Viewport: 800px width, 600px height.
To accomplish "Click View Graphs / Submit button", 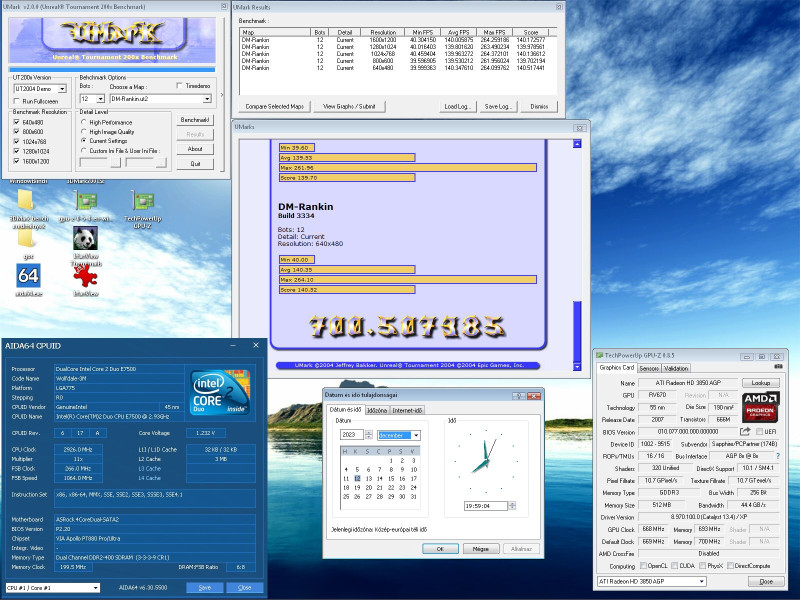I will click(x=349, y=106).
